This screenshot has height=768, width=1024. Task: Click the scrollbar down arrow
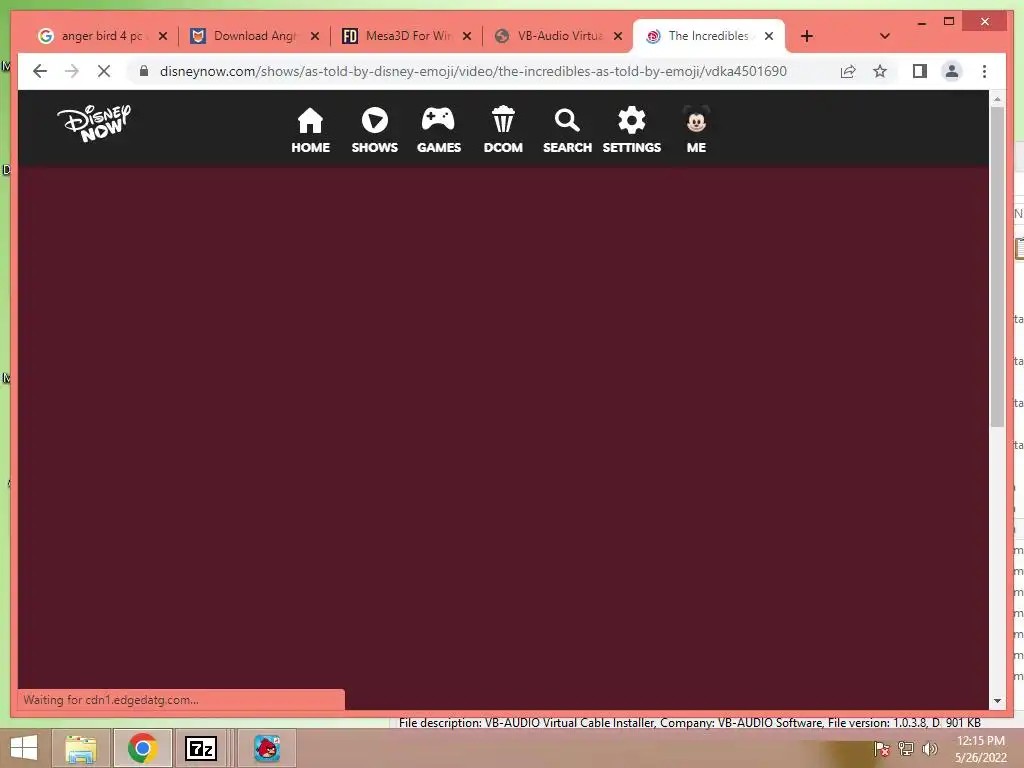[997, 701]
